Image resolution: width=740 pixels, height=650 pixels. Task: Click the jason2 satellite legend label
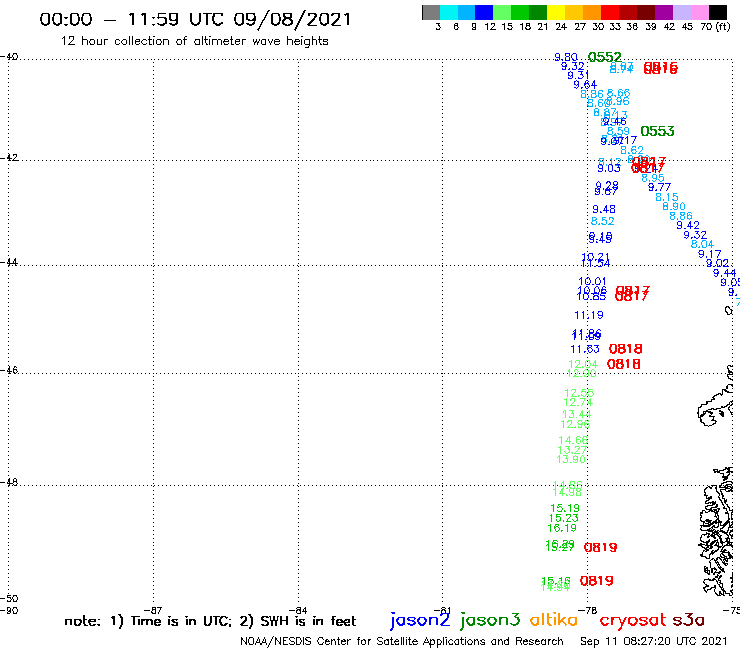tap(420, 620)
